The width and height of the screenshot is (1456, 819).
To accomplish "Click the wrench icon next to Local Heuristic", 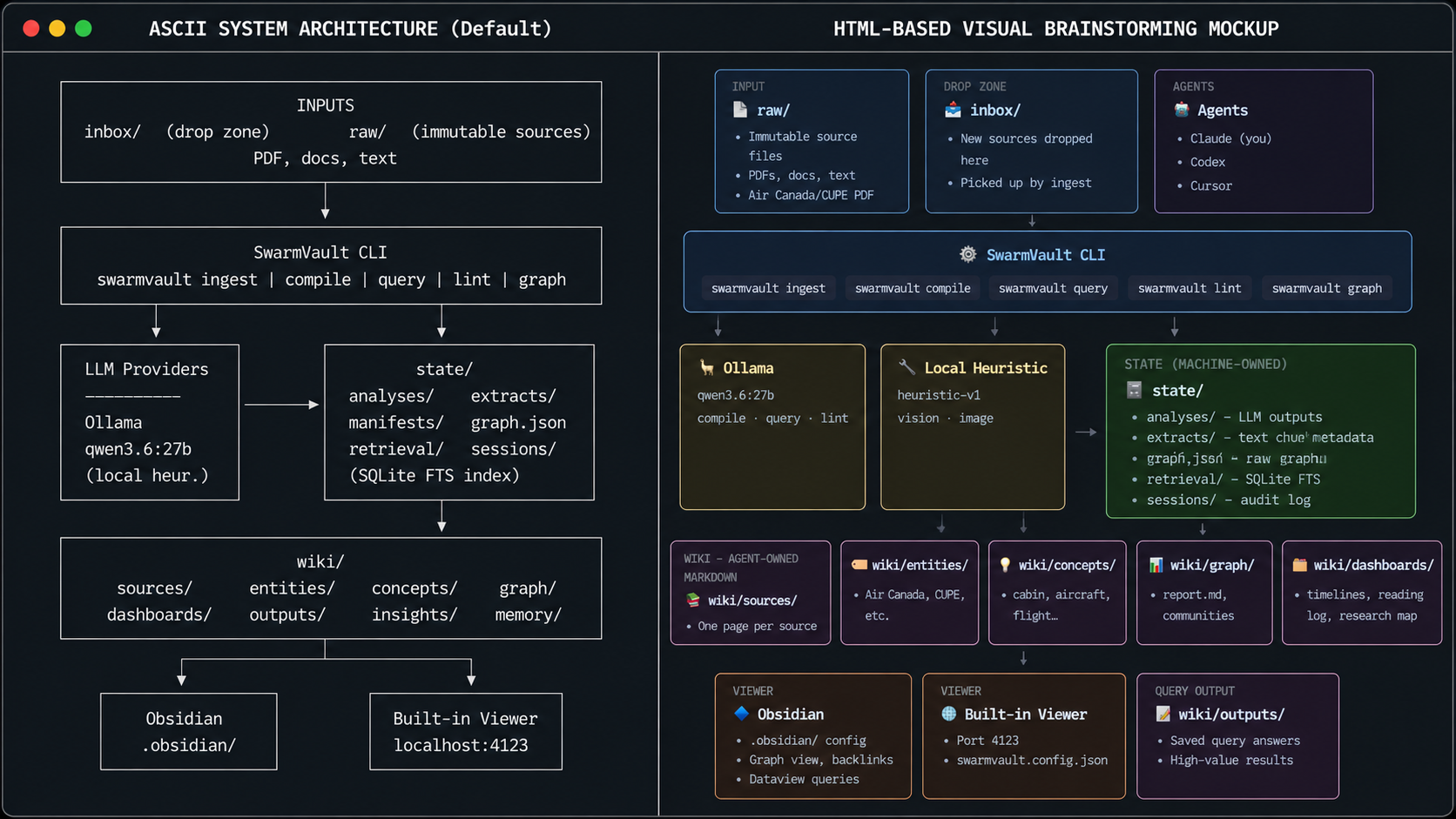I will click(x=907, y=367).
